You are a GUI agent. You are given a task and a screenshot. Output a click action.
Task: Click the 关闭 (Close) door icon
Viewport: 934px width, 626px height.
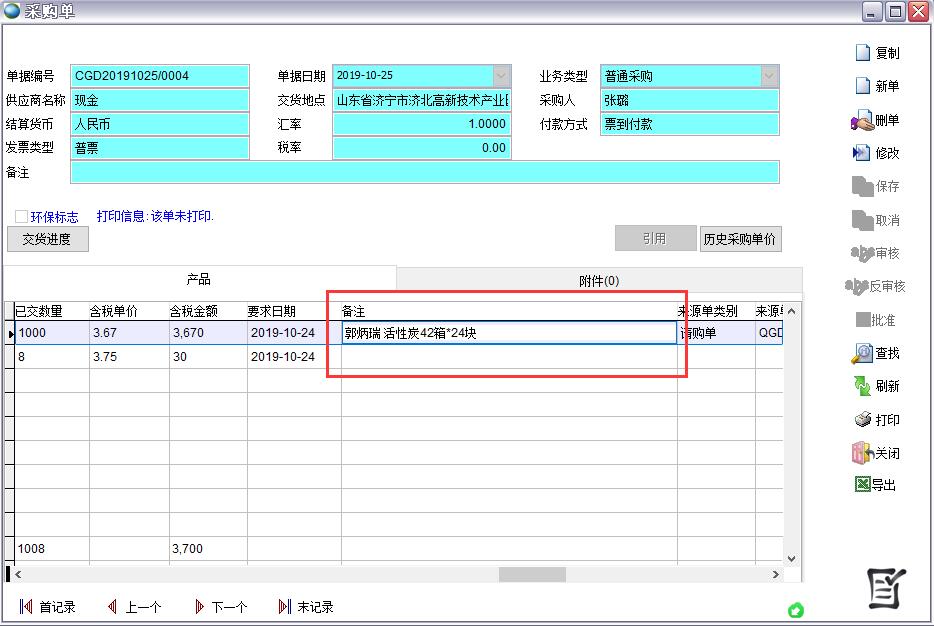tap(862, 453)
